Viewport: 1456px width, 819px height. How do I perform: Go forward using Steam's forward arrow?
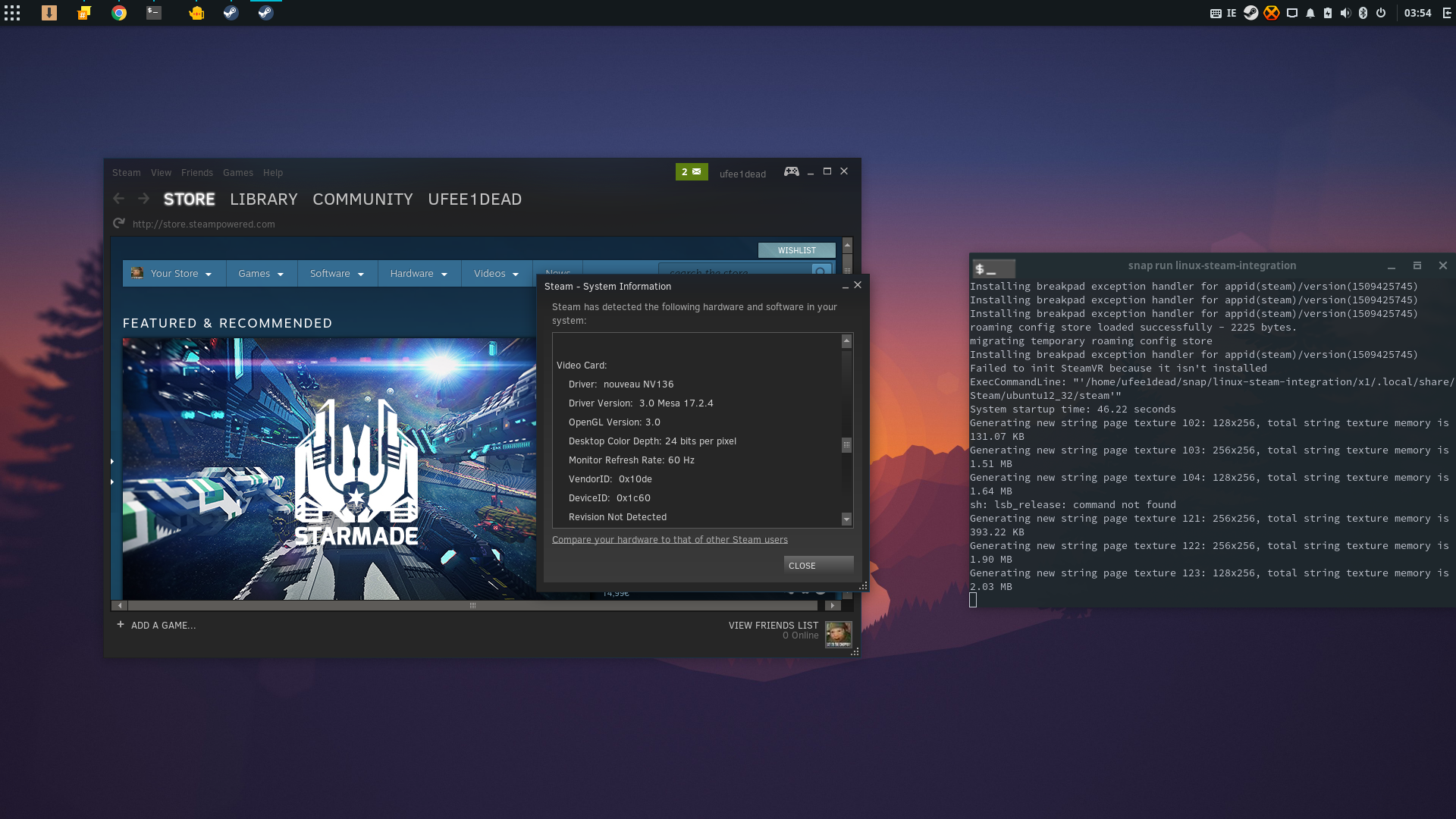coord(143,199)
